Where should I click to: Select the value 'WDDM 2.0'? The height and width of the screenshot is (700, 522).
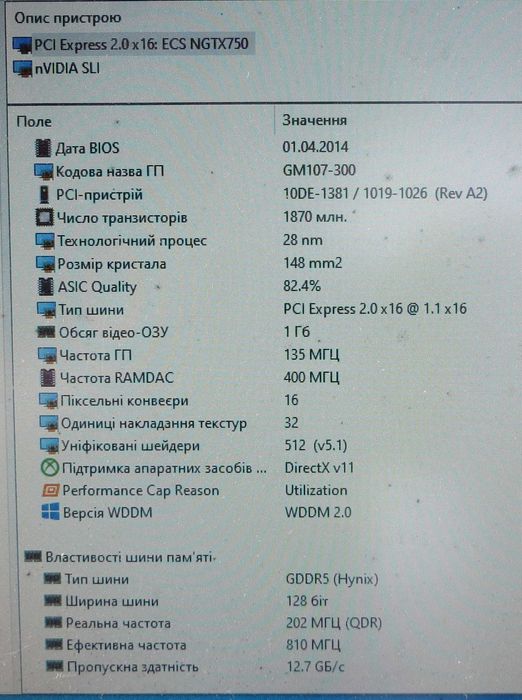click(x=318, y=512)
